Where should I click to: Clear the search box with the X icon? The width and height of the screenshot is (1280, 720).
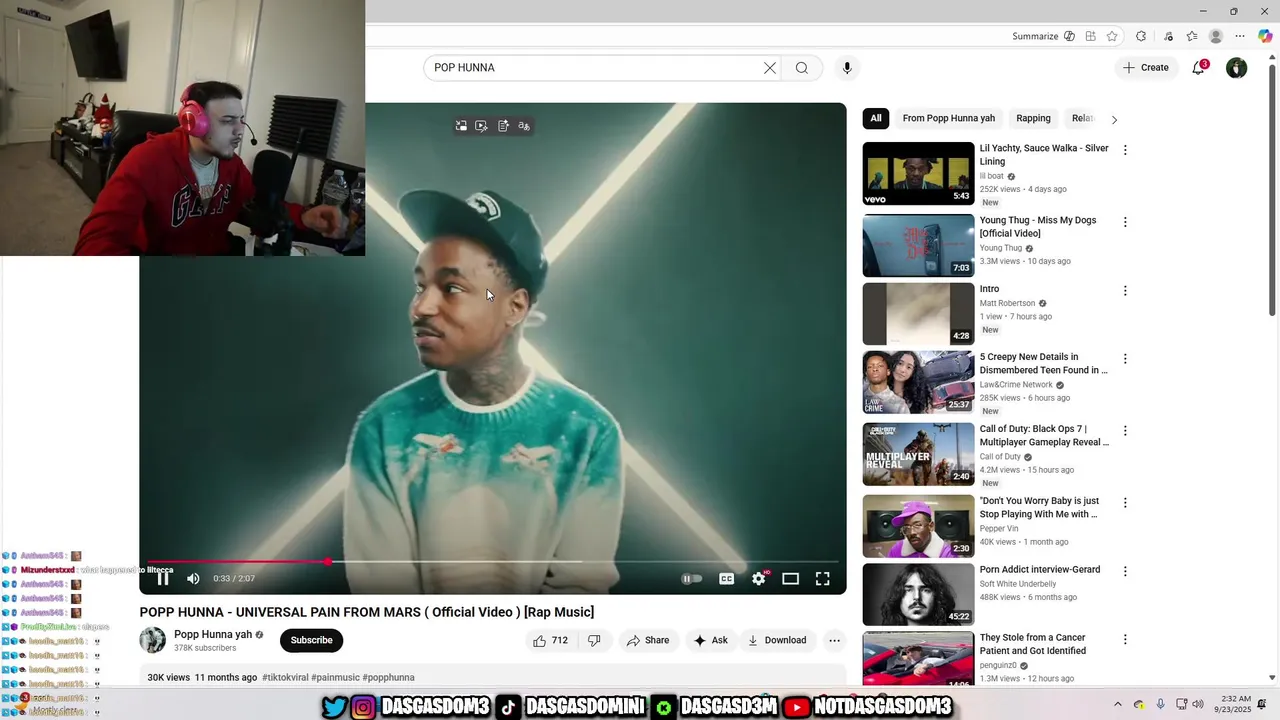click(x=770, y=68)
